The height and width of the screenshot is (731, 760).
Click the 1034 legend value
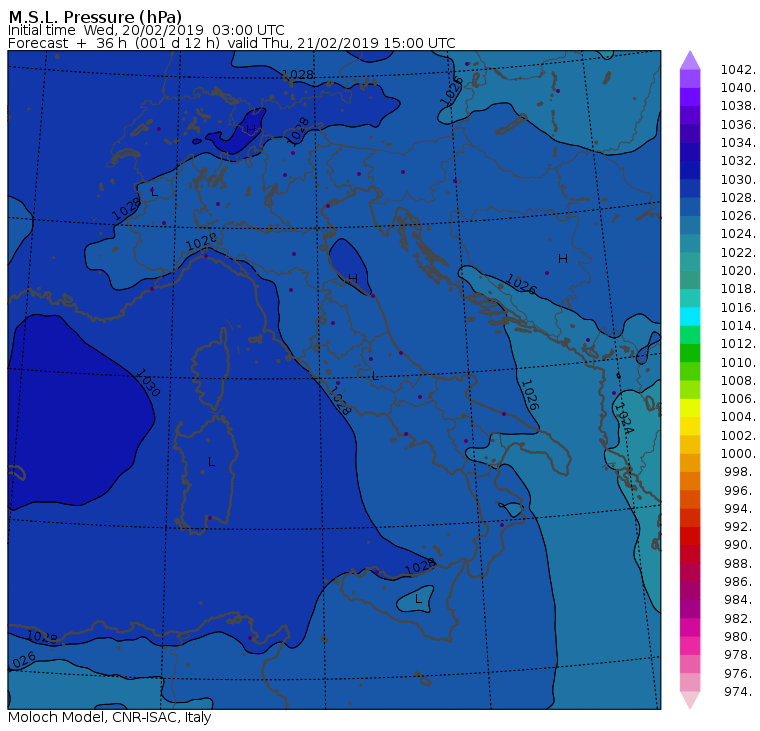tap(738, 143)
